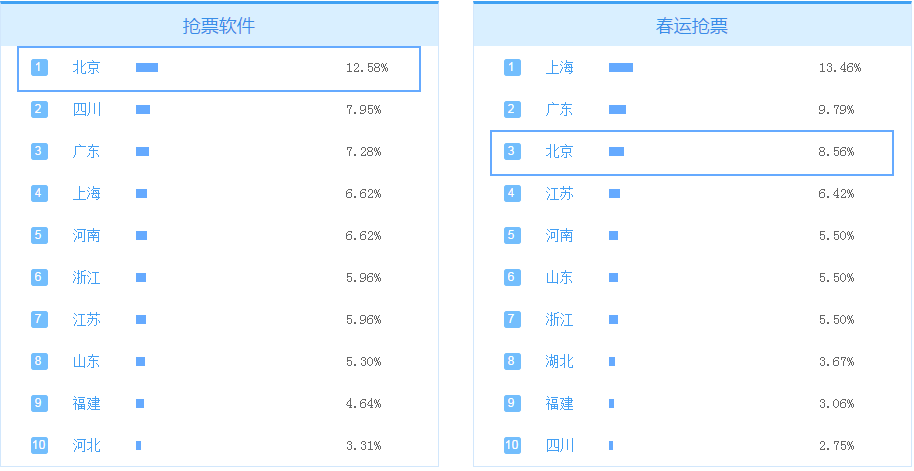914x471 pixels.
Task: Open 湖北 link in 春运抢票 ranking
Action: 559,362
